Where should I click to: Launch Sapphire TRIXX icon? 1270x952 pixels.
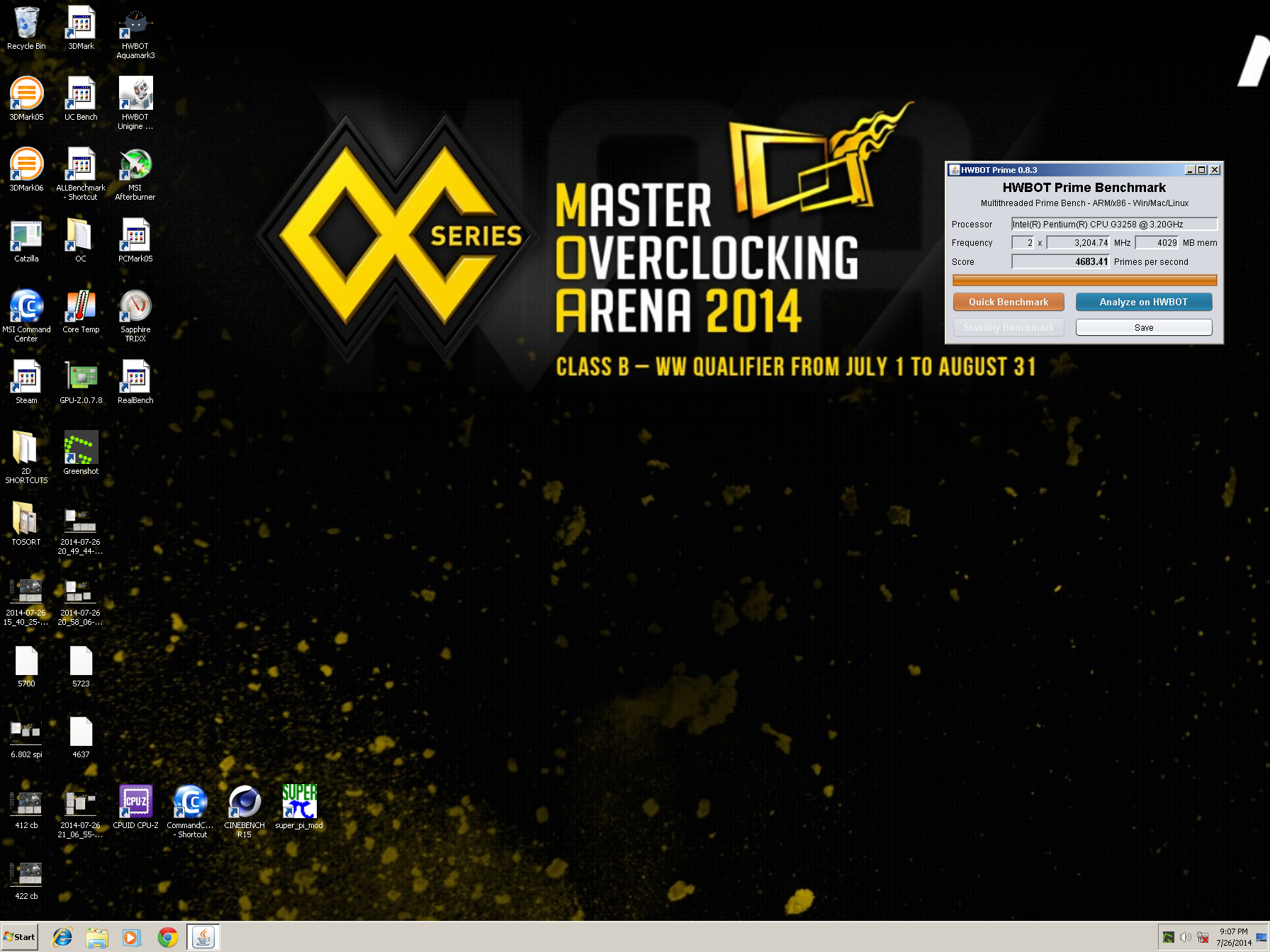click(135, 316)
